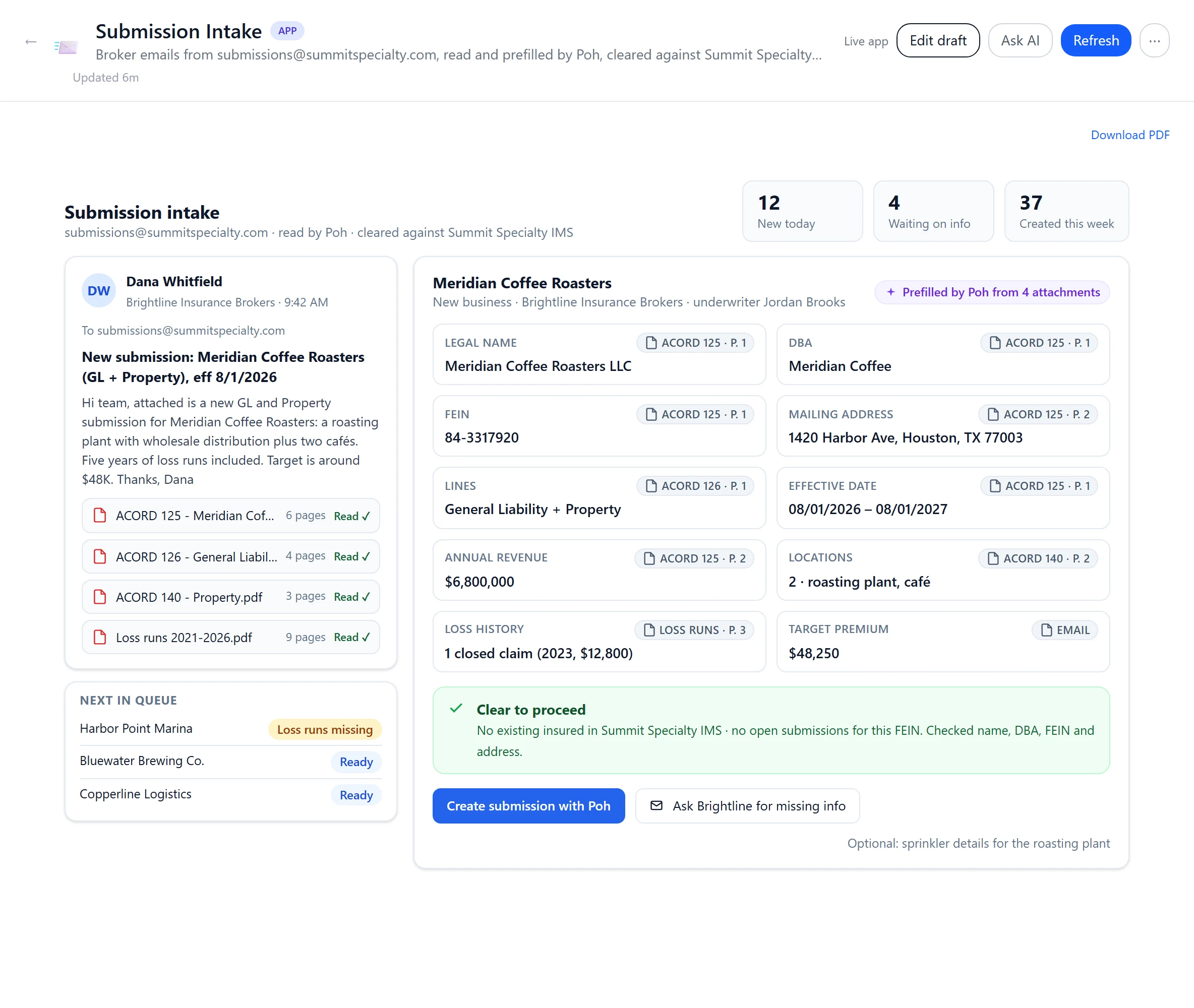The image size is (1194, 1008).
Task: Click the DW avatar for Dana Whitfield
Action: 99,291
